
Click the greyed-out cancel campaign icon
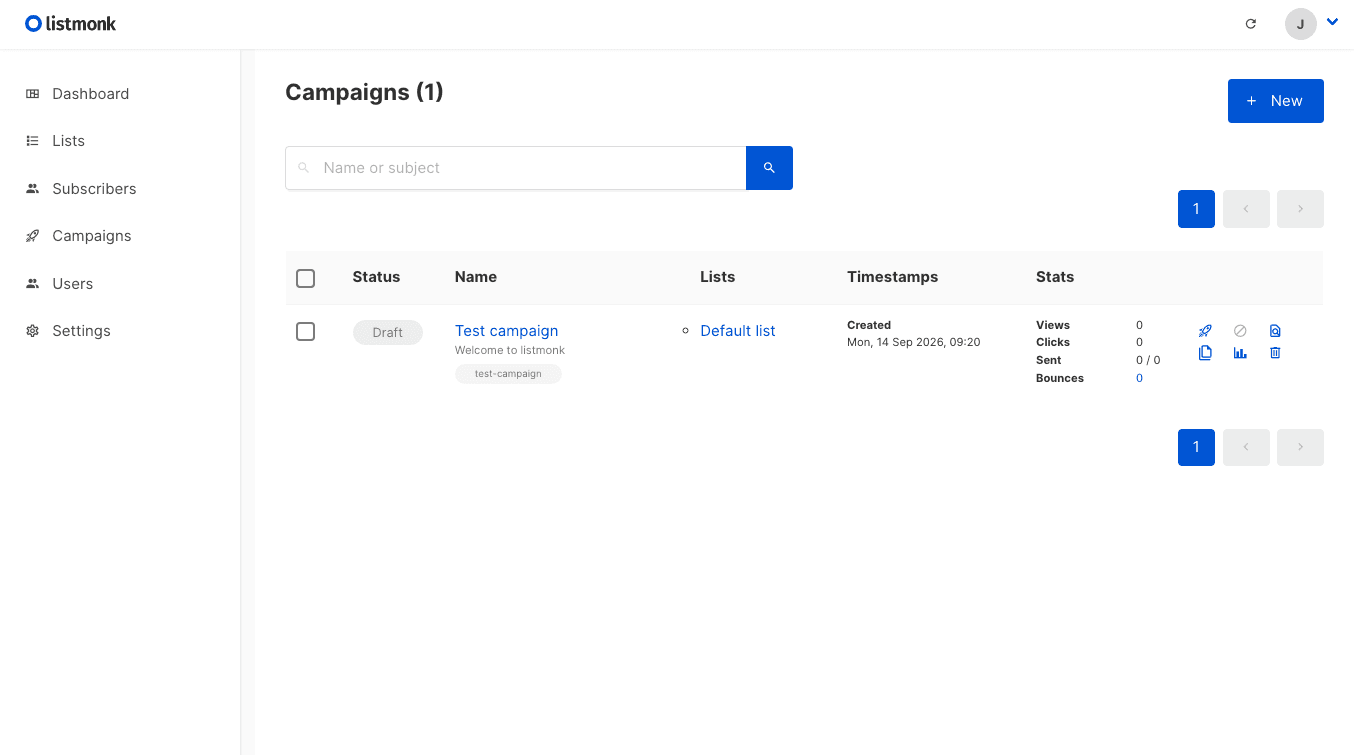(x=1240, y=331)
